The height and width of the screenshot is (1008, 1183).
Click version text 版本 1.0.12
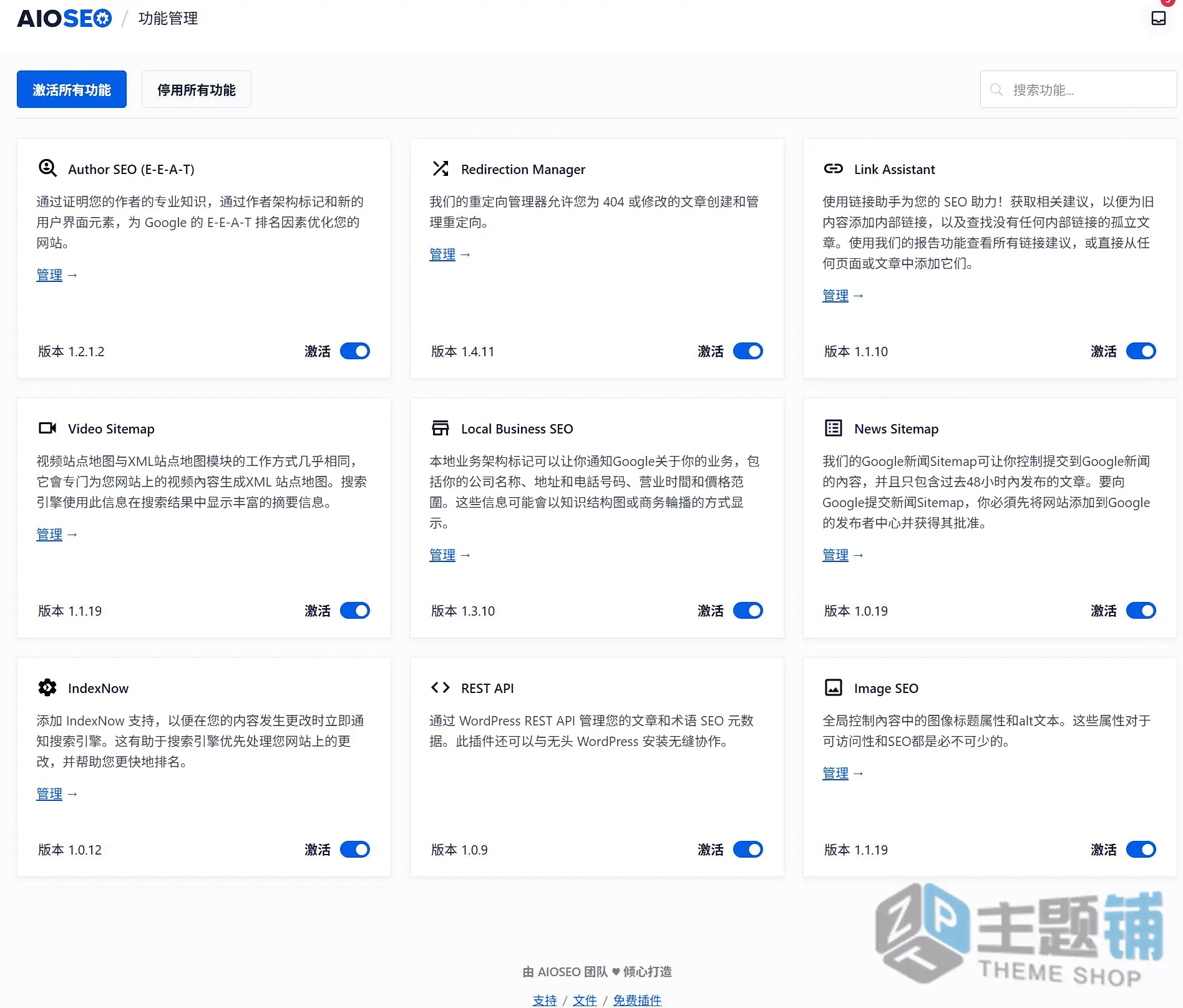click(69, 850)
